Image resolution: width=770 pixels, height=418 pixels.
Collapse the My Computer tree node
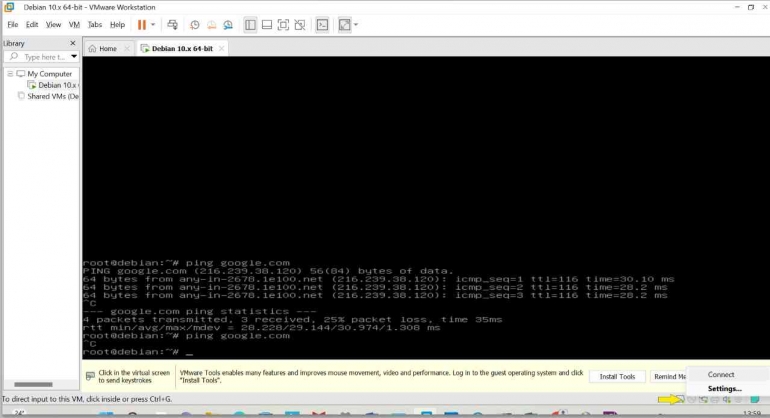coord(10,74)
